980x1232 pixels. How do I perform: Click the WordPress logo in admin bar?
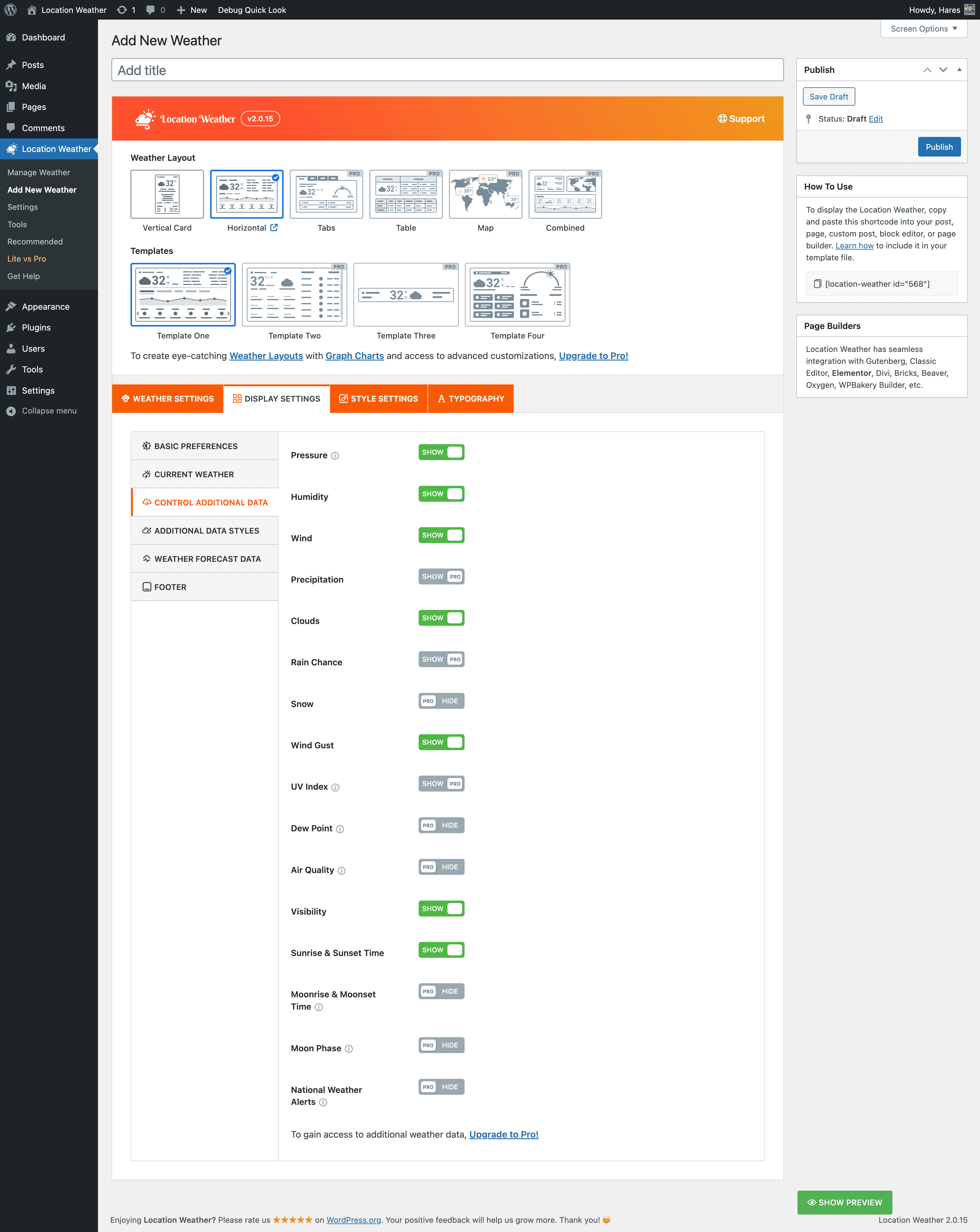[10, 10]
